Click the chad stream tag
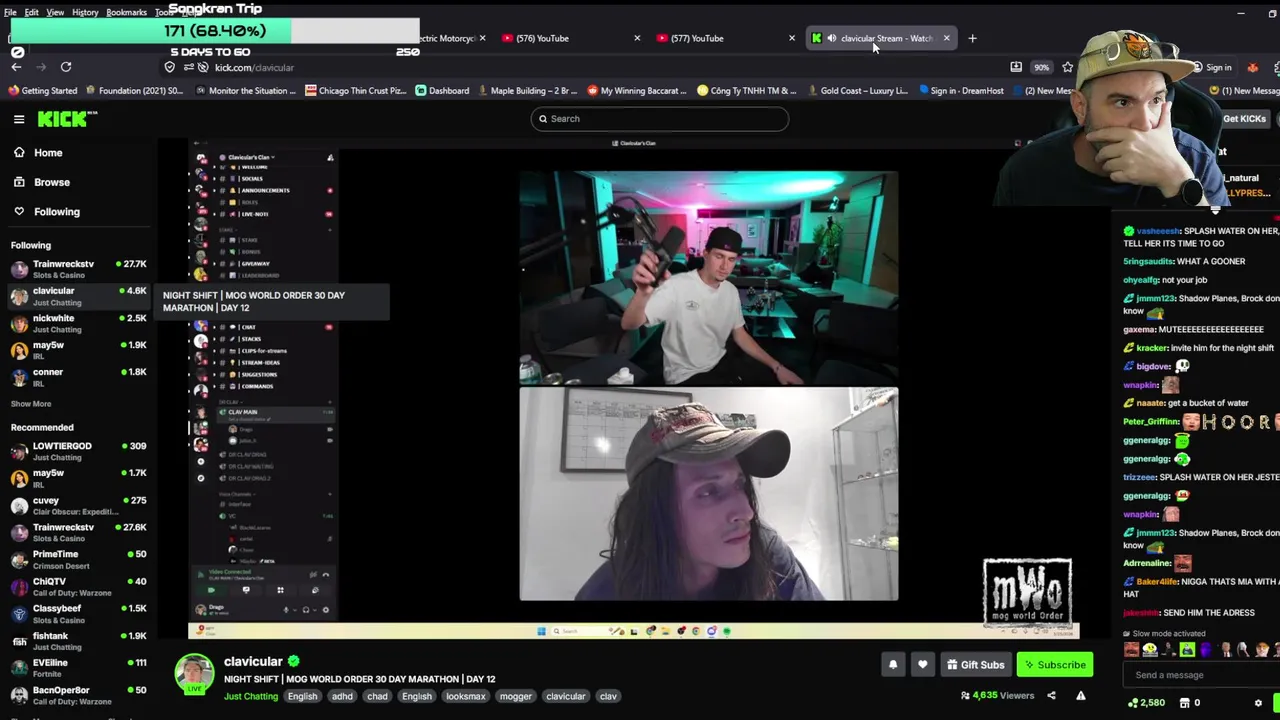Image resolution: width=1280 pixels, height=720 pixels. pyautogui.click(x=377, y=697)
